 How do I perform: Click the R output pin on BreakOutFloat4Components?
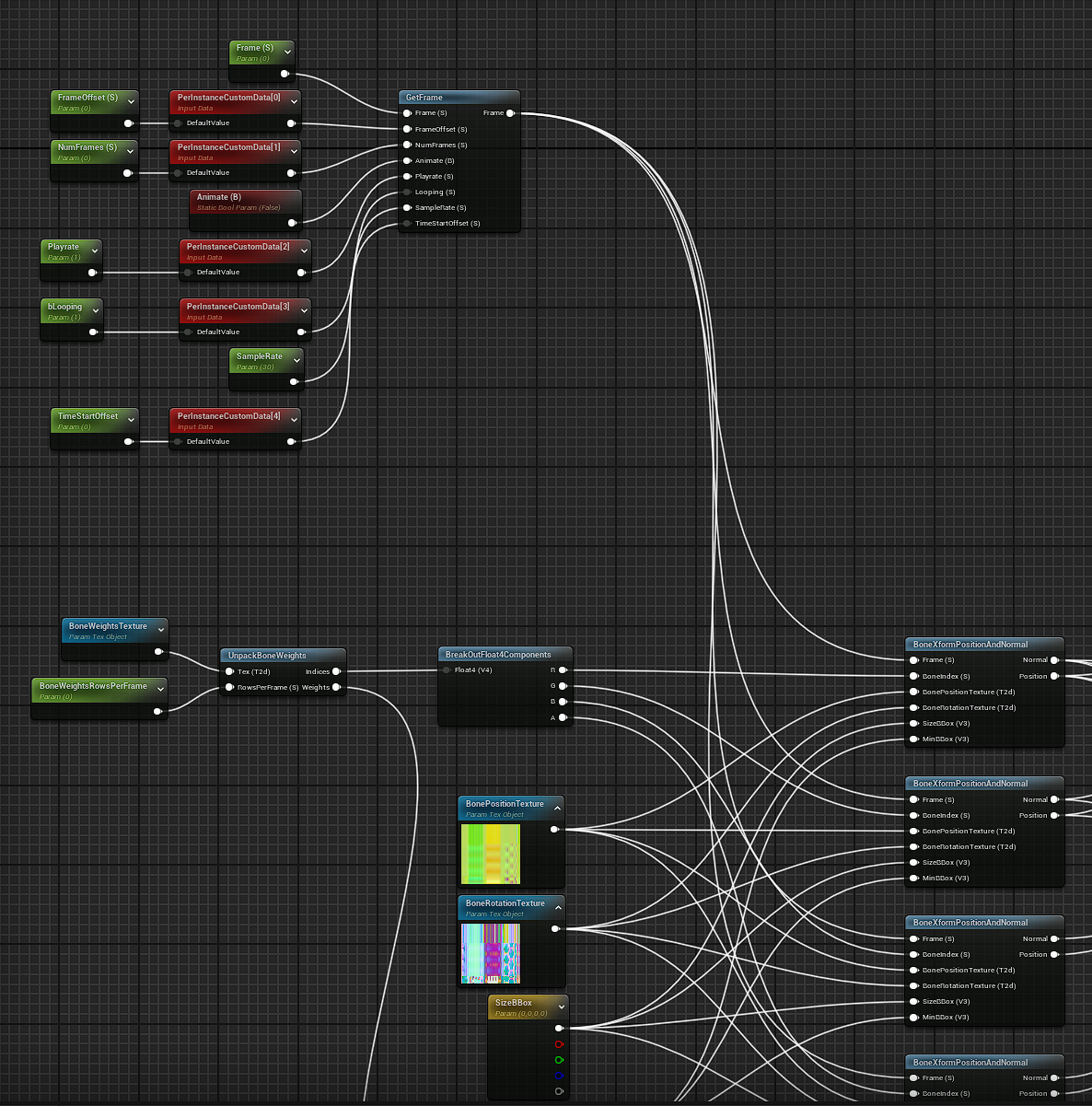tap(563, 670)
